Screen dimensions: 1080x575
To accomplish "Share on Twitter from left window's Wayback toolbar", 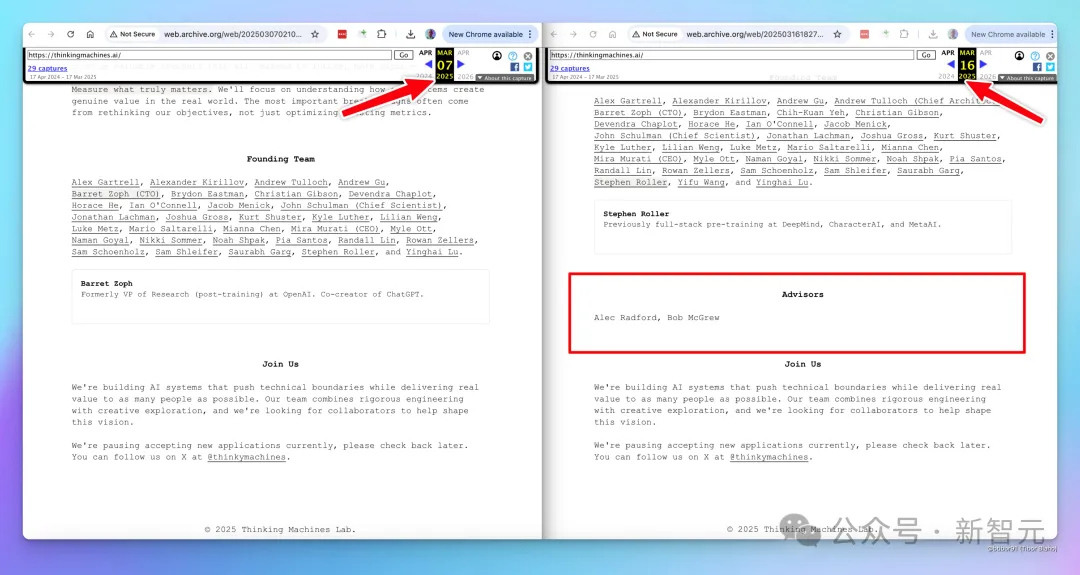I will (528, 67).
